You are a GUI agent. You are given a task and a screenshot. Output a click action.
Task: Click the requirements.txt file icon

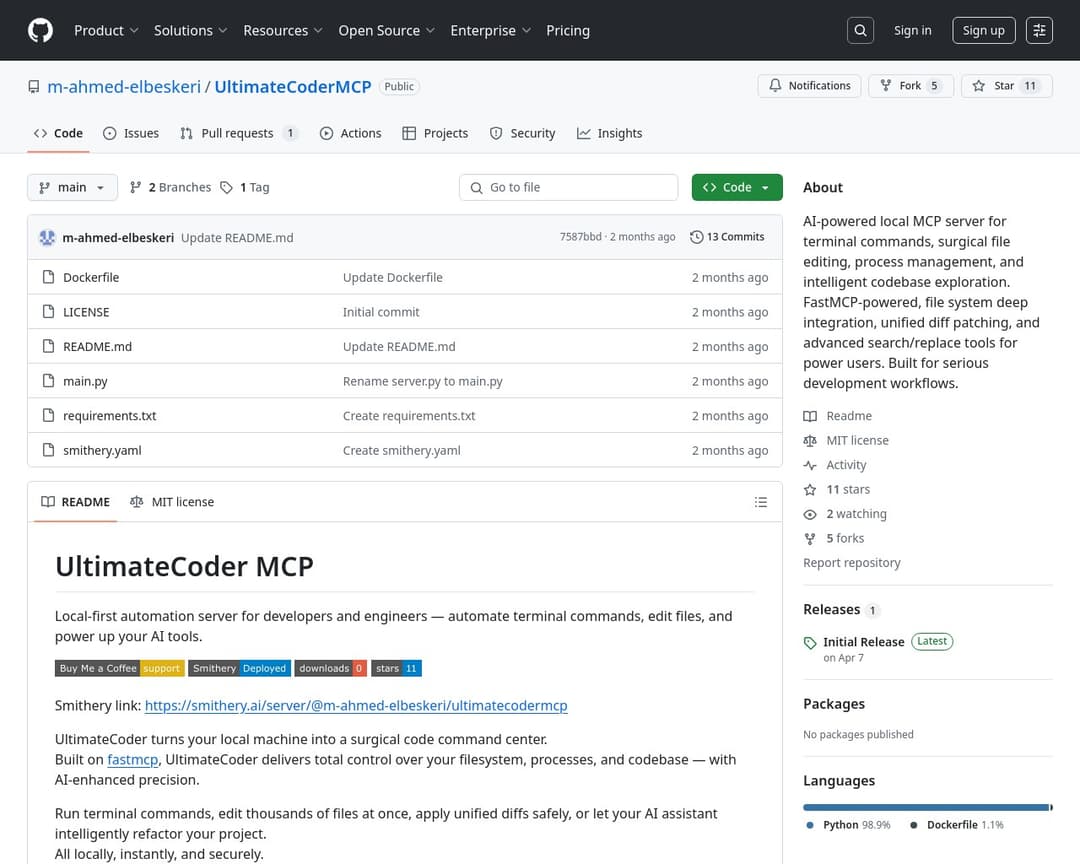point(48,415)
